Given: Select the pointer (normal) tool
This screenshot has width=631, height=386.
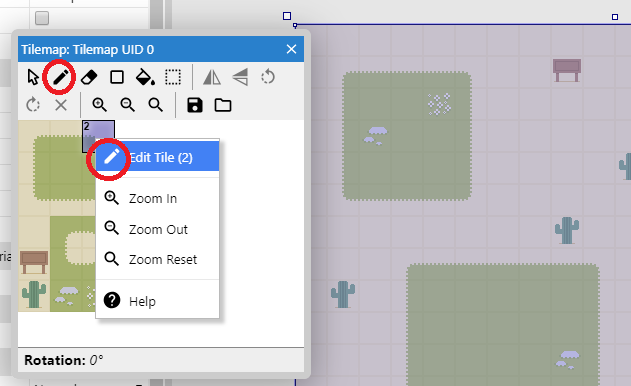Looking at the screenshot, I should pos(33,77).
